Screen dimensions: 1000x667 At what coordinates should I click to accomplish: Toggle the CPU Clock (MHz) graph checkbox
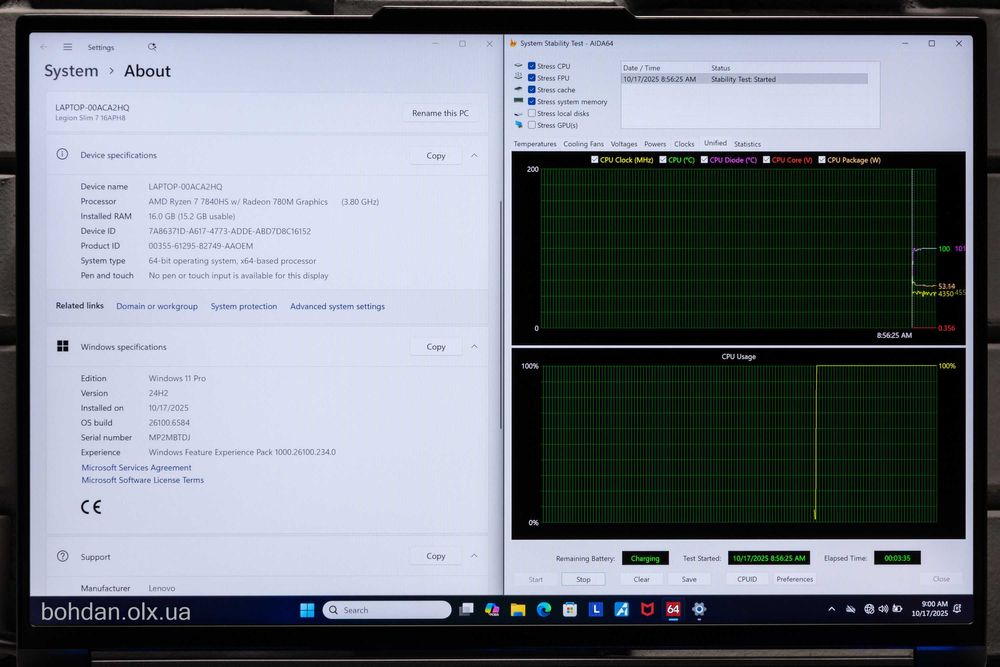594,159
